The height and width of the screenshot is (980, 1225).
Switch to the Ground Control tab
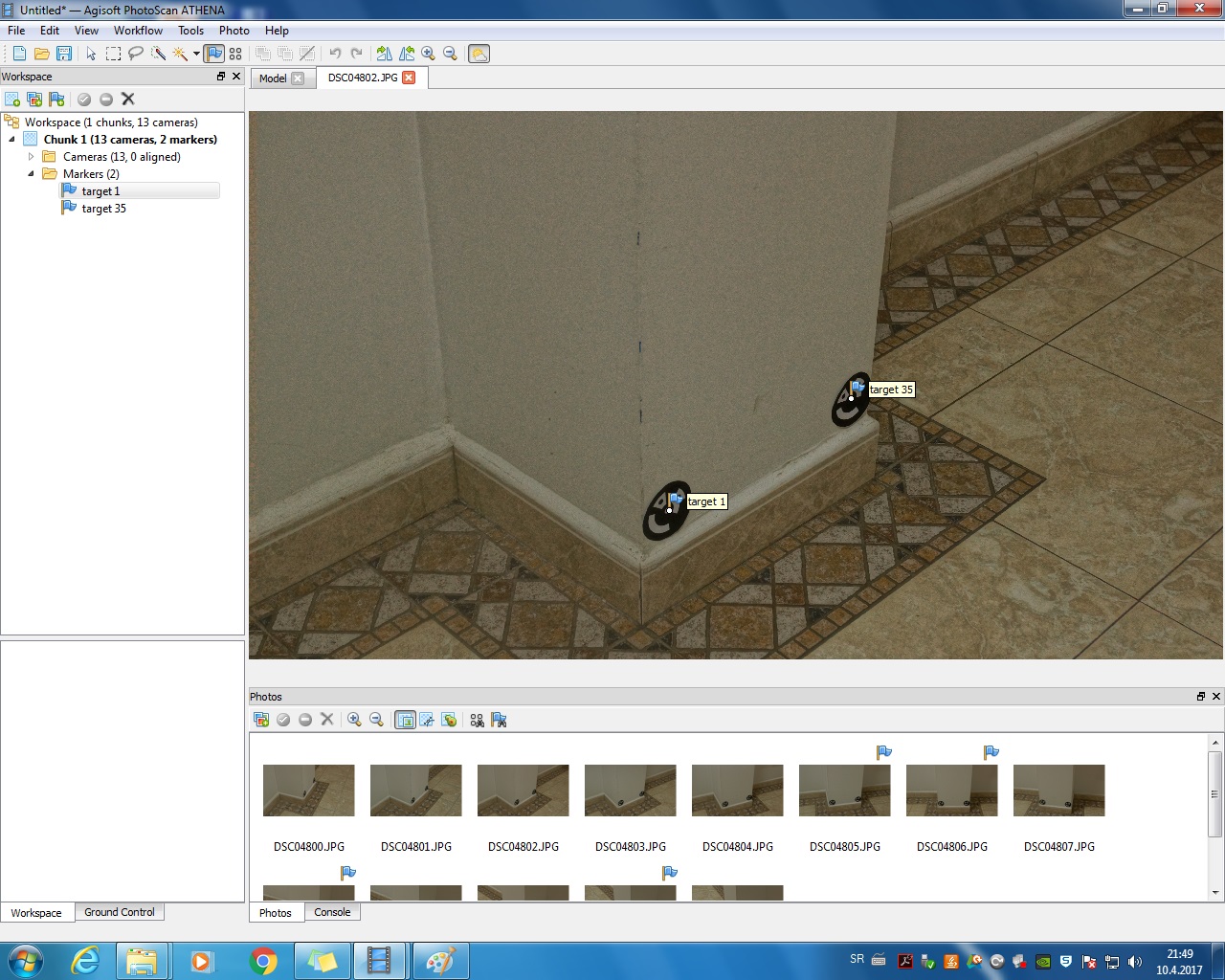120,912
